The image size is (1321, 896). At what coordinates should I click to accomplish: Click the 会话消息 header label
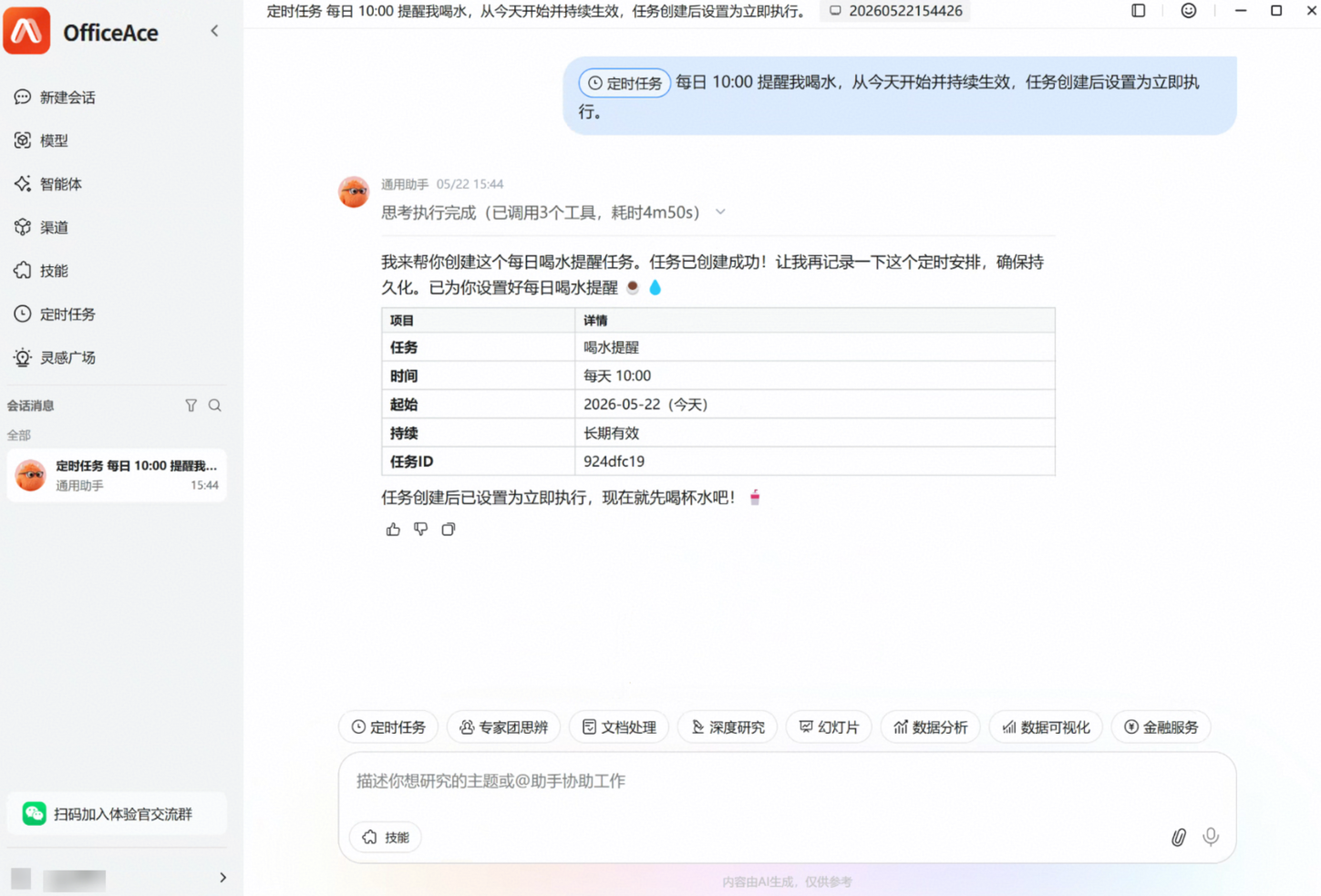pos(31,406)
